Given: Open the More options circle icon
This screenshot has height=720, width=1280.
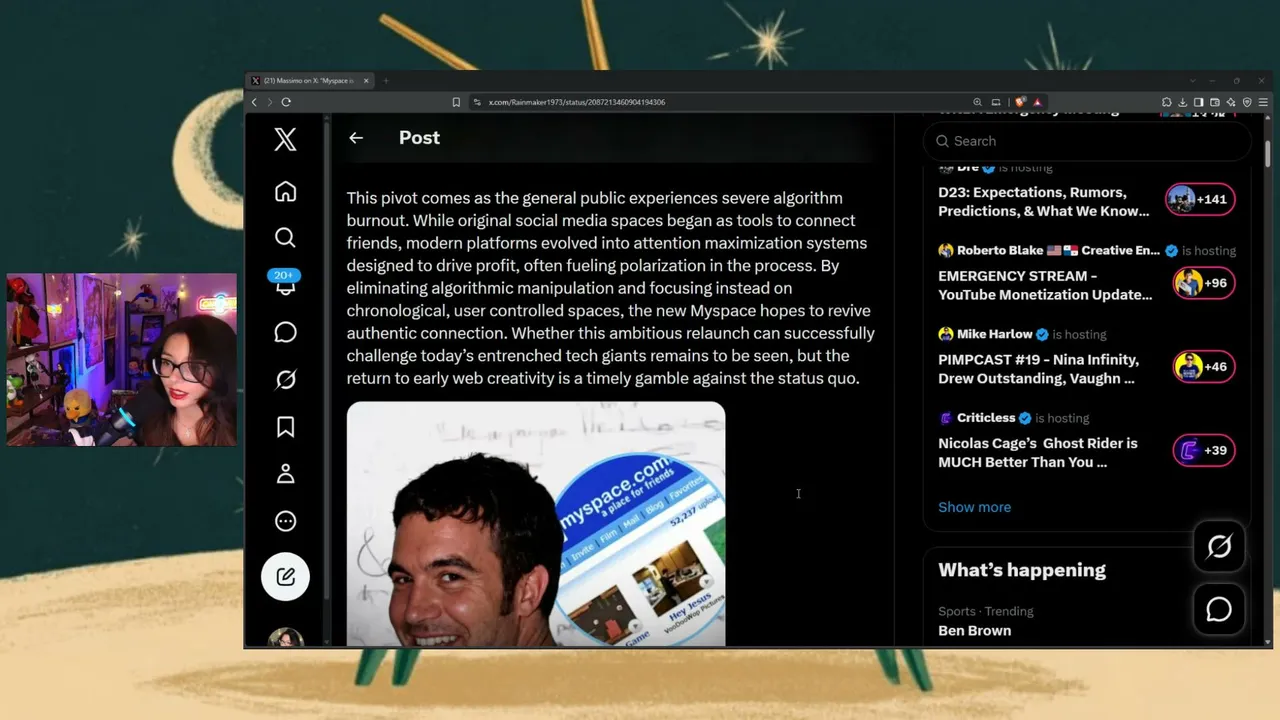Looking at the screenshot, I should 285,521.
